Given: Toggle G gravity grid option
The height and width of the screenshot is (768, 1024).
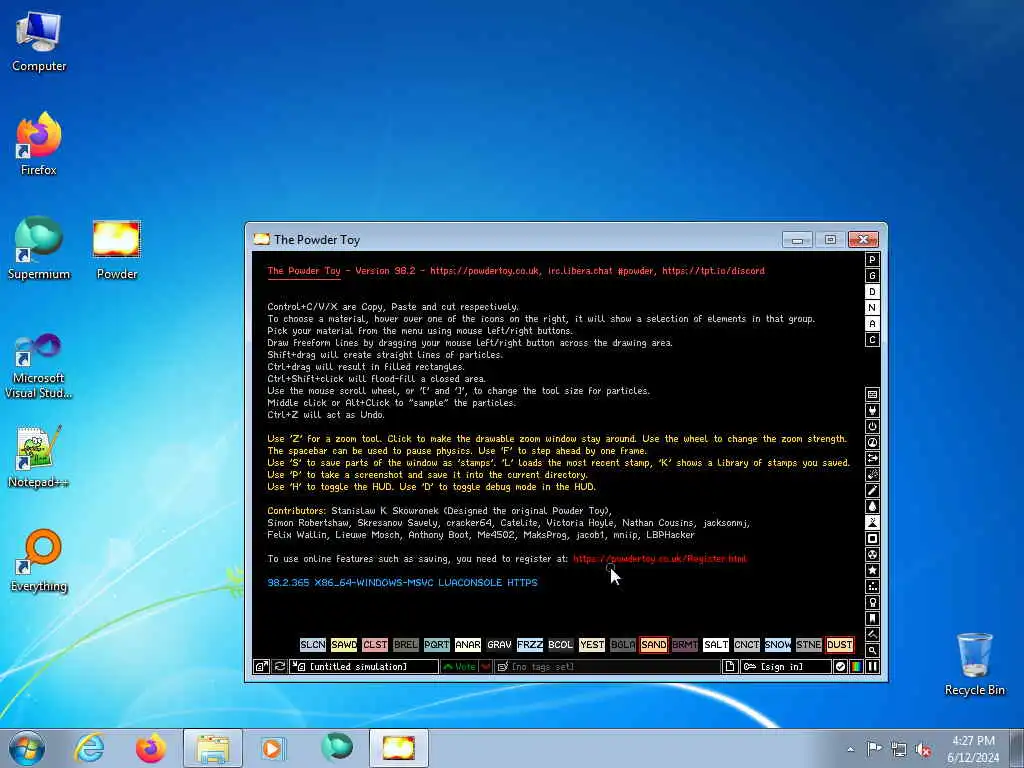Looking at the screenshot, I should [872, 276].
